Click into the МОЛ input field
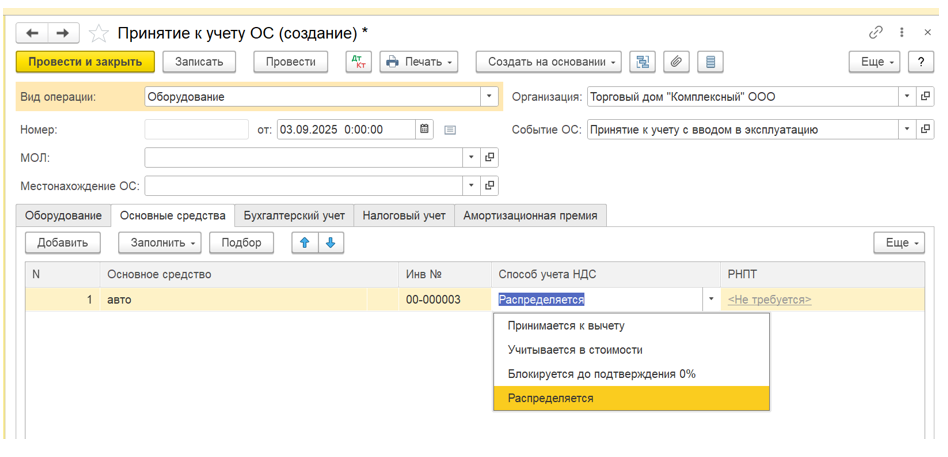Screen dimensions: 948x457 coord(304,158)
